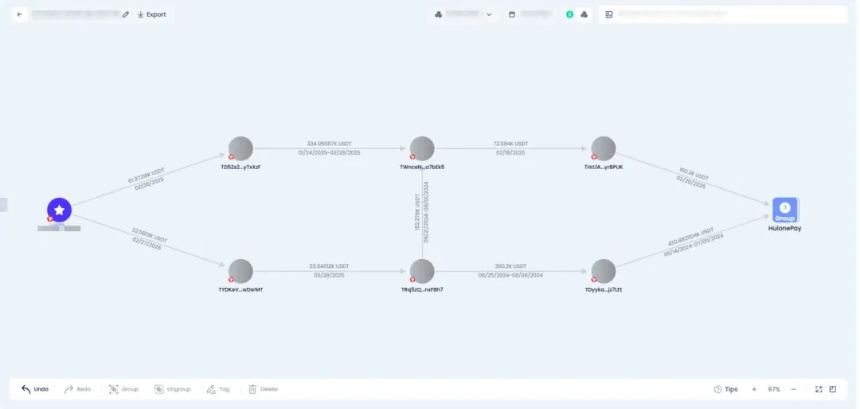Click Group in the bottom toolbar
The image size is (860, 409).
tap(123, 389)
